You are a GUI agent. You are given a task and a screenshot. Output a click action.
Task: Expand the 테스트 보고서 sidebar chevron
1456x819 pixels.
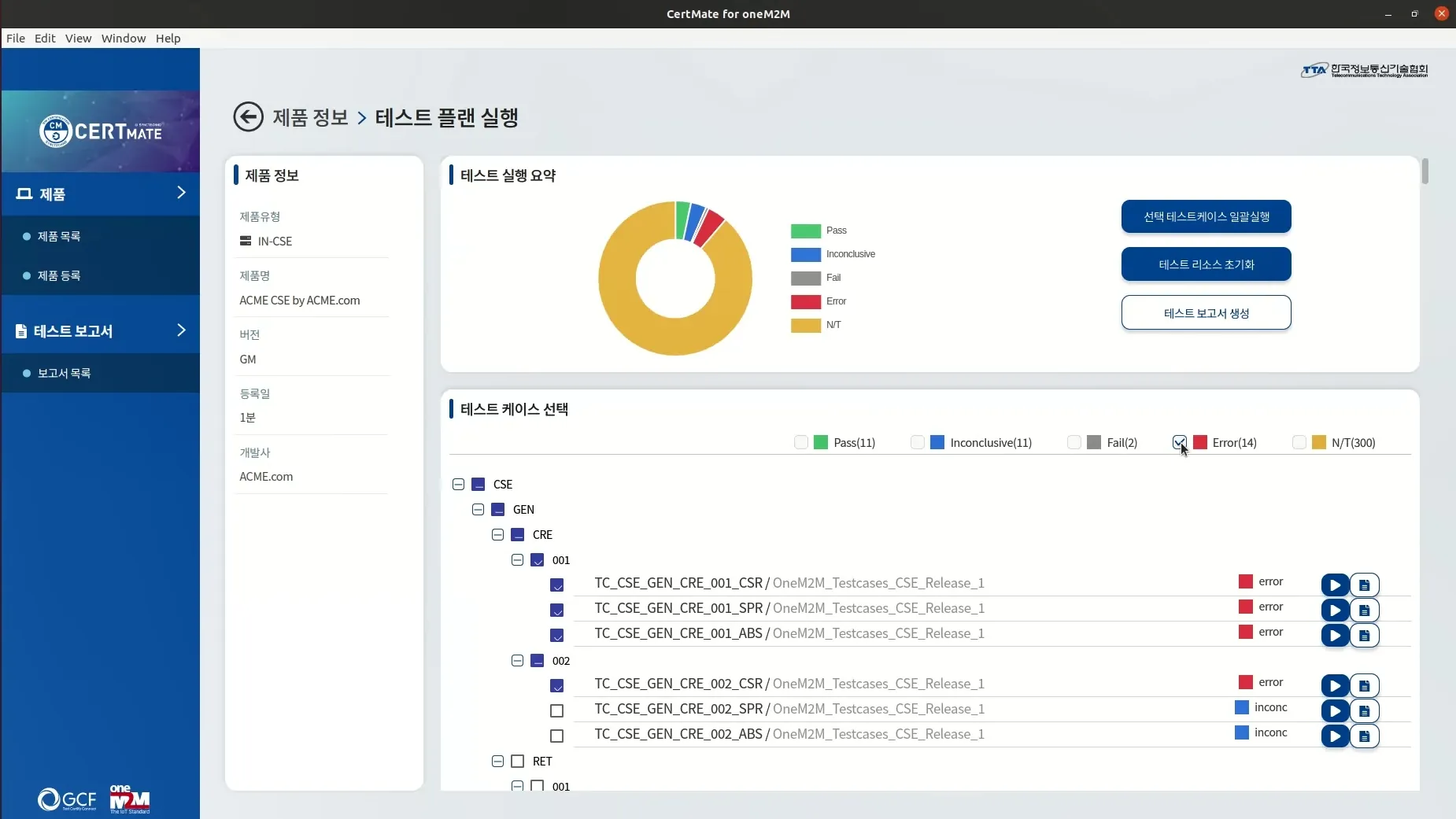click(181, 330)
